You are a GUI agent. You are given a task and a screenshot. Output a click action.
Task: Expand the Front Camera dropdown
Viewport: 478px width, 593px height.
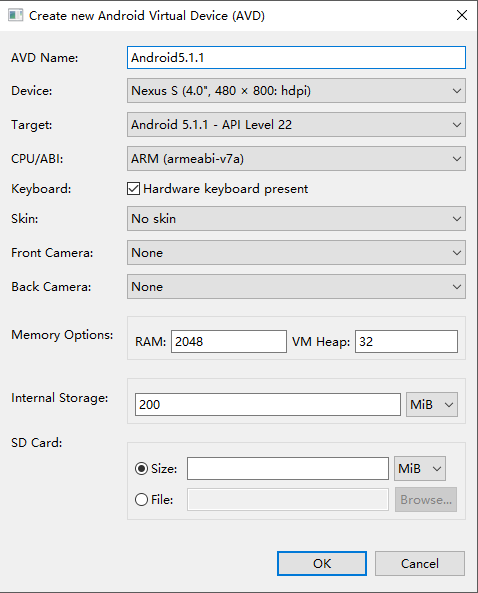coord(296,253)
